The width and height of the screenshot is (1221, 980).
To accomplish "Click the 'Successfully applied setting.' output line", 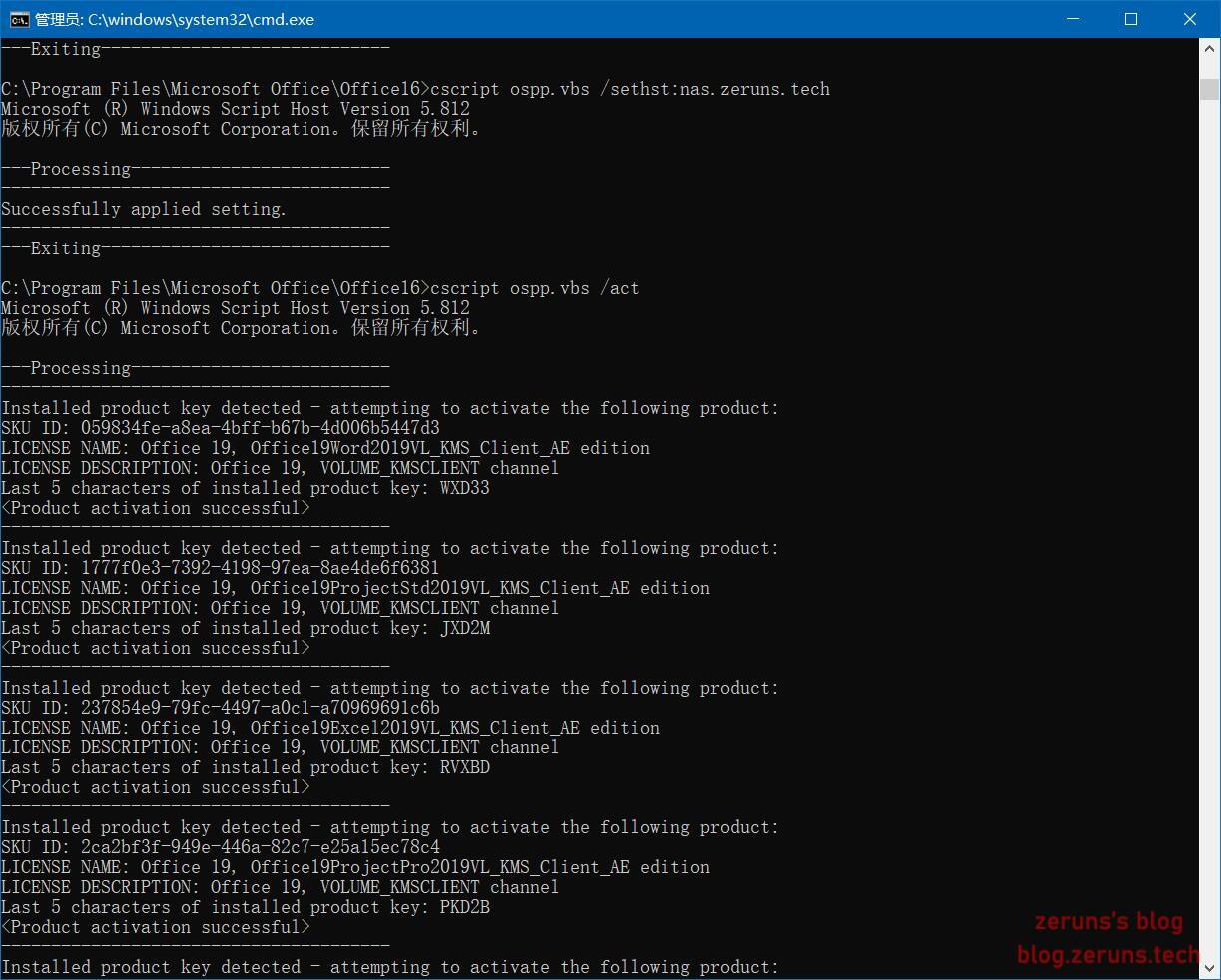I will click(144, 209).
